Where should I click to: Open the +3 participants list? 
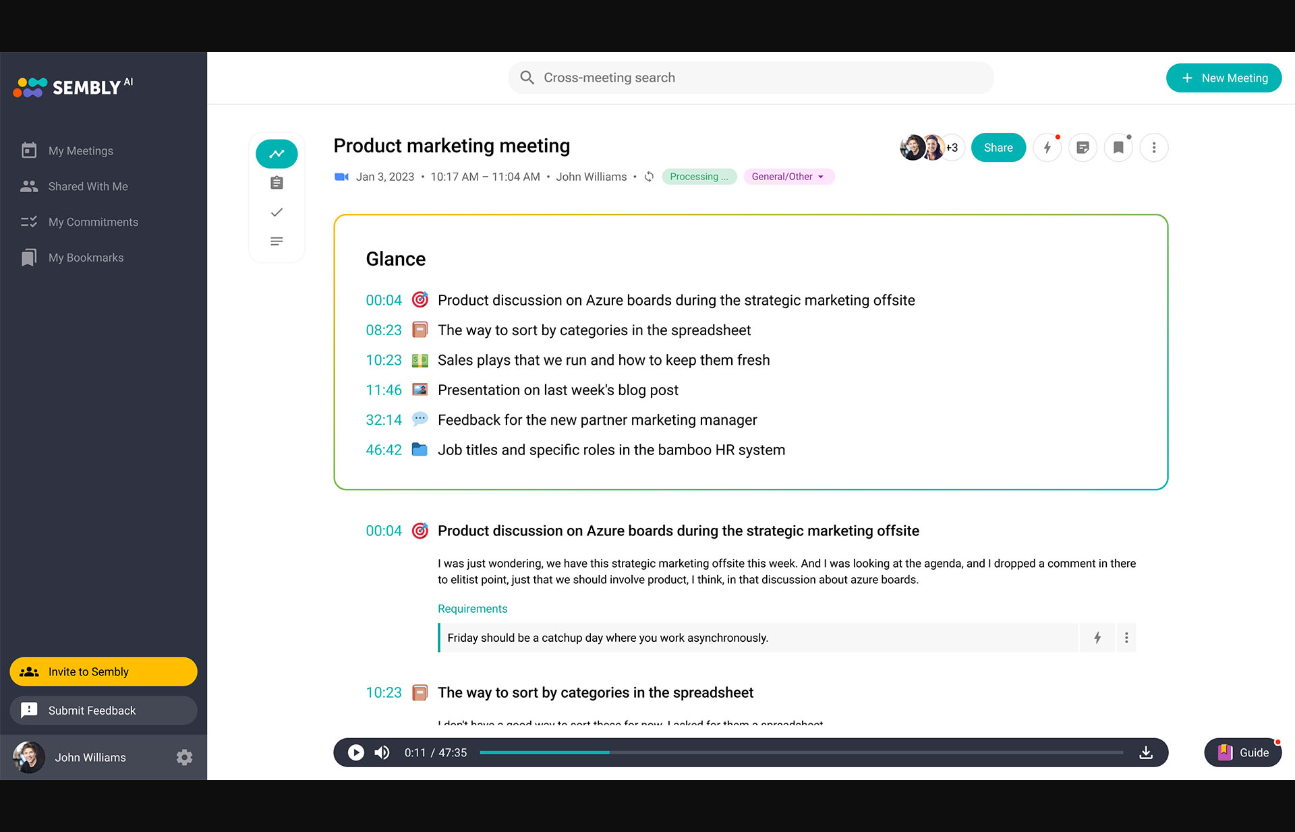pos(951,148)
